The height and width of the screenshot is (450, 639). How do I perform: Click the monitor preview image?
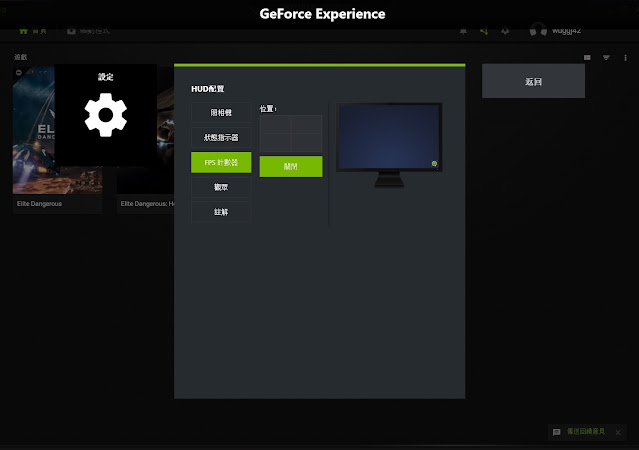tap(389, 145)
